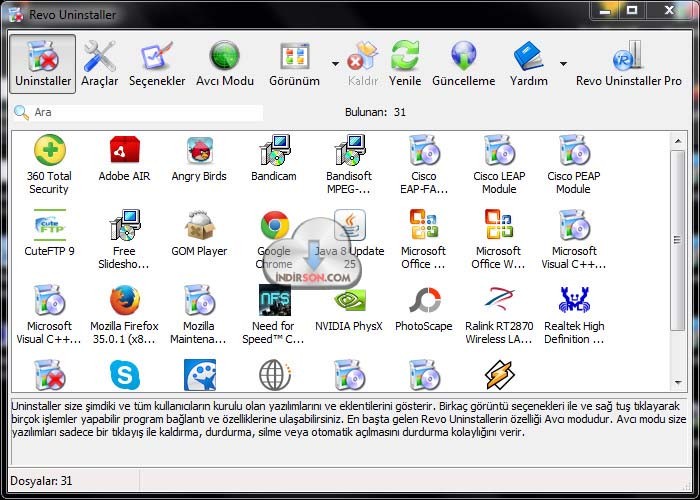Select Cisco PEAP Module

pos(574,165)
